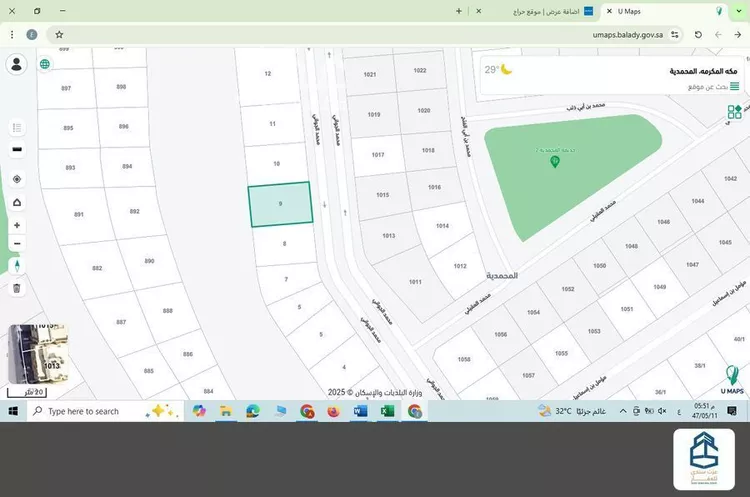
Task: Open the apps grid widget
Action: 734,112
